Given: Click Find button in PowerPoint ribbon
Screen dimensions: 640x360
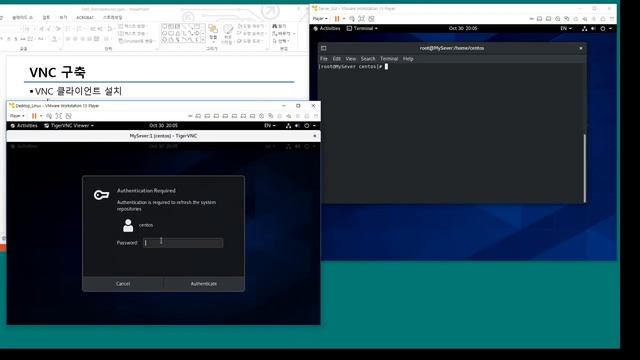Looking at the screenshot, I should tap(280, 26).
